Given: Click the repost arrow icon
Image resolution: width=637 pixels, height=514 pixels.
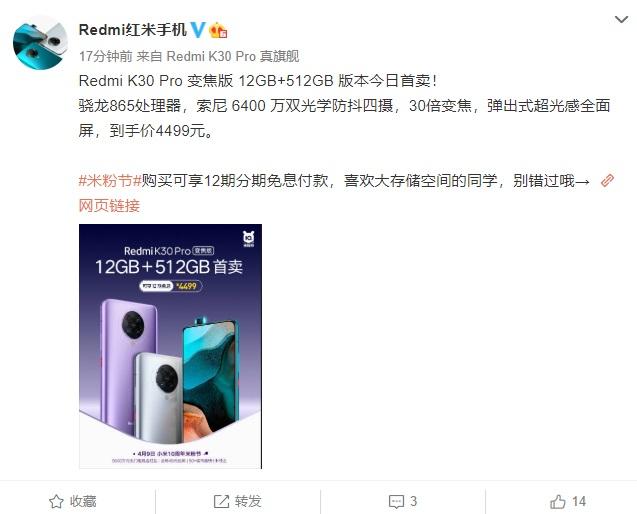Looking at the screenshot, I should pyautogui.click(x=221, y=501).
